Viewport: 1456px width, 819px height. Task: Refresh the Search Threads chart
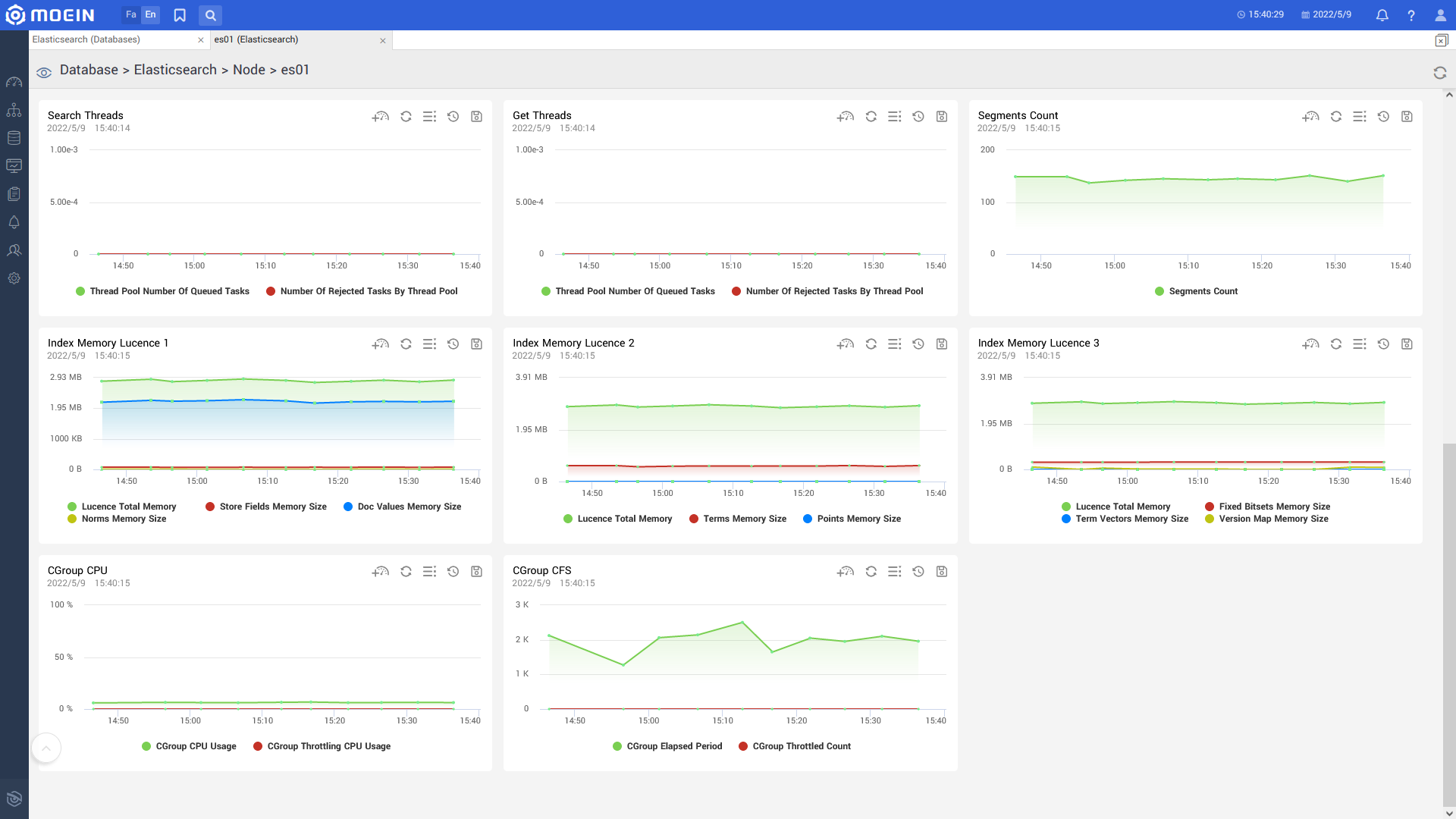406,117
